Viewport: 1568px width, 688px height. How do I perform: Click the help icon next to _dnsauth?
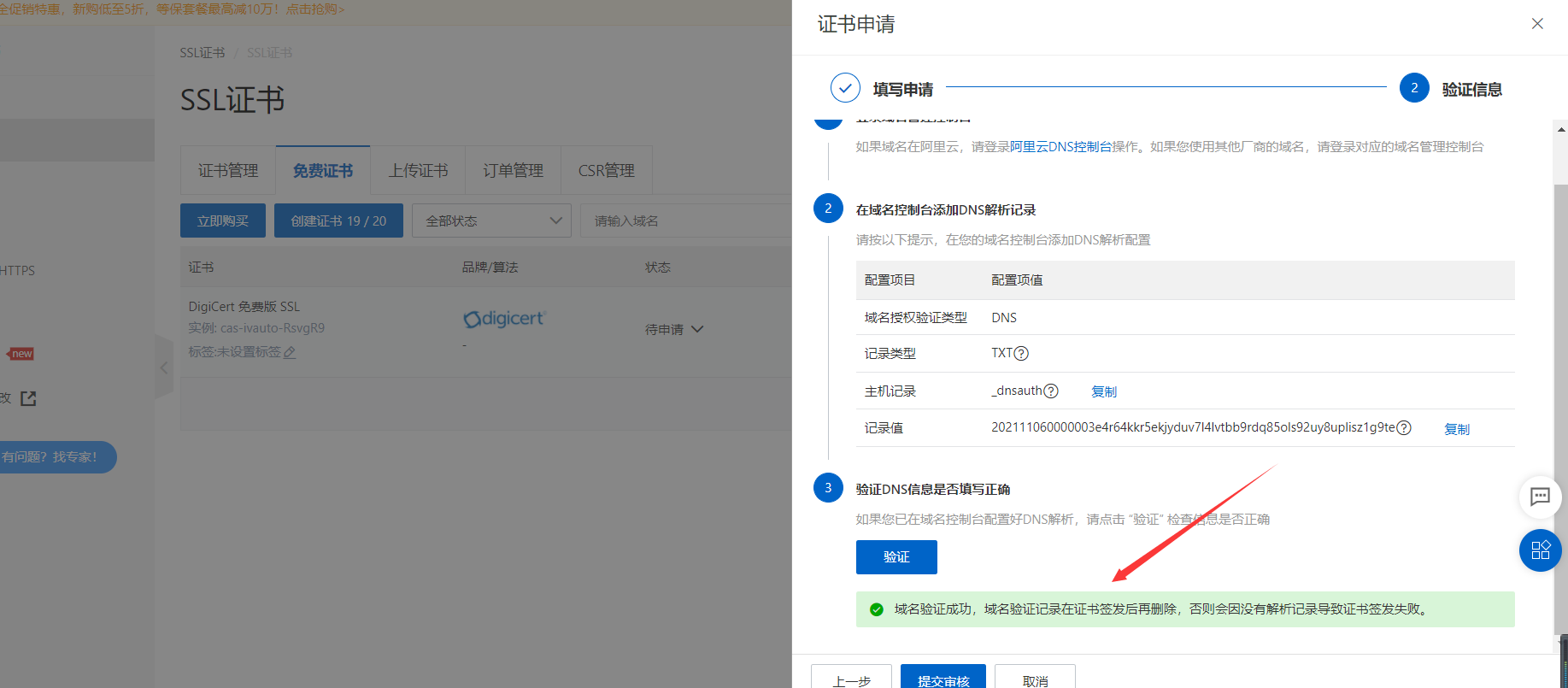tap(1051, 391)
